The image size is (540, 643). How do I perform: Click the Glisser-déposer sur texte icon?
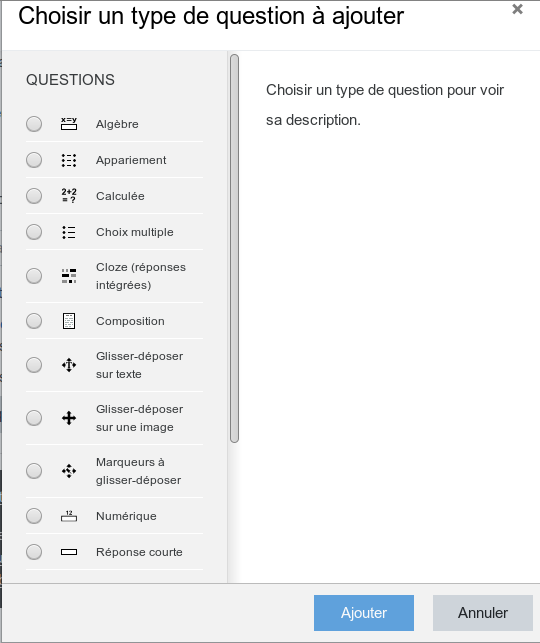(x=69, y=365)
